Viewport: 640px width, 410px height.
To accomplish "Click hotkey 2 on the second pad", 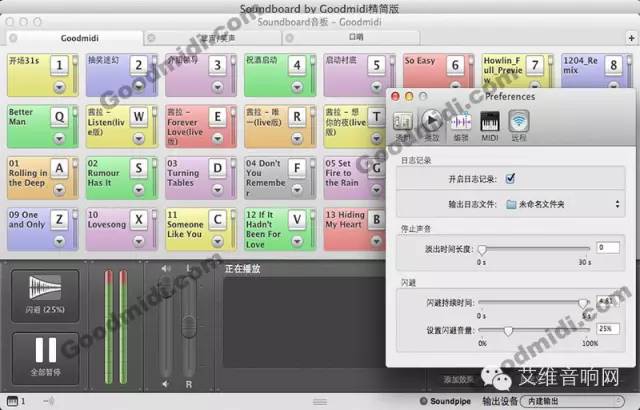I will coord(139,65).
